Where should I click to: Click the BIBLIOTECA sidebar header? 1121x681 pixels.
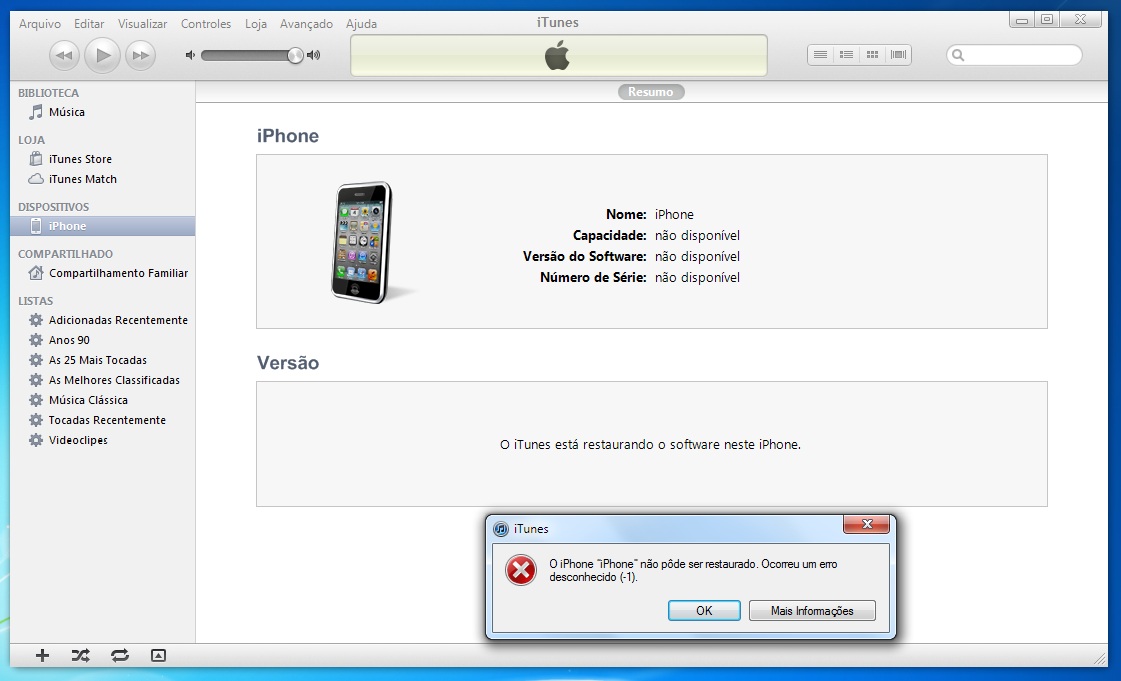(x=49, y=93)
